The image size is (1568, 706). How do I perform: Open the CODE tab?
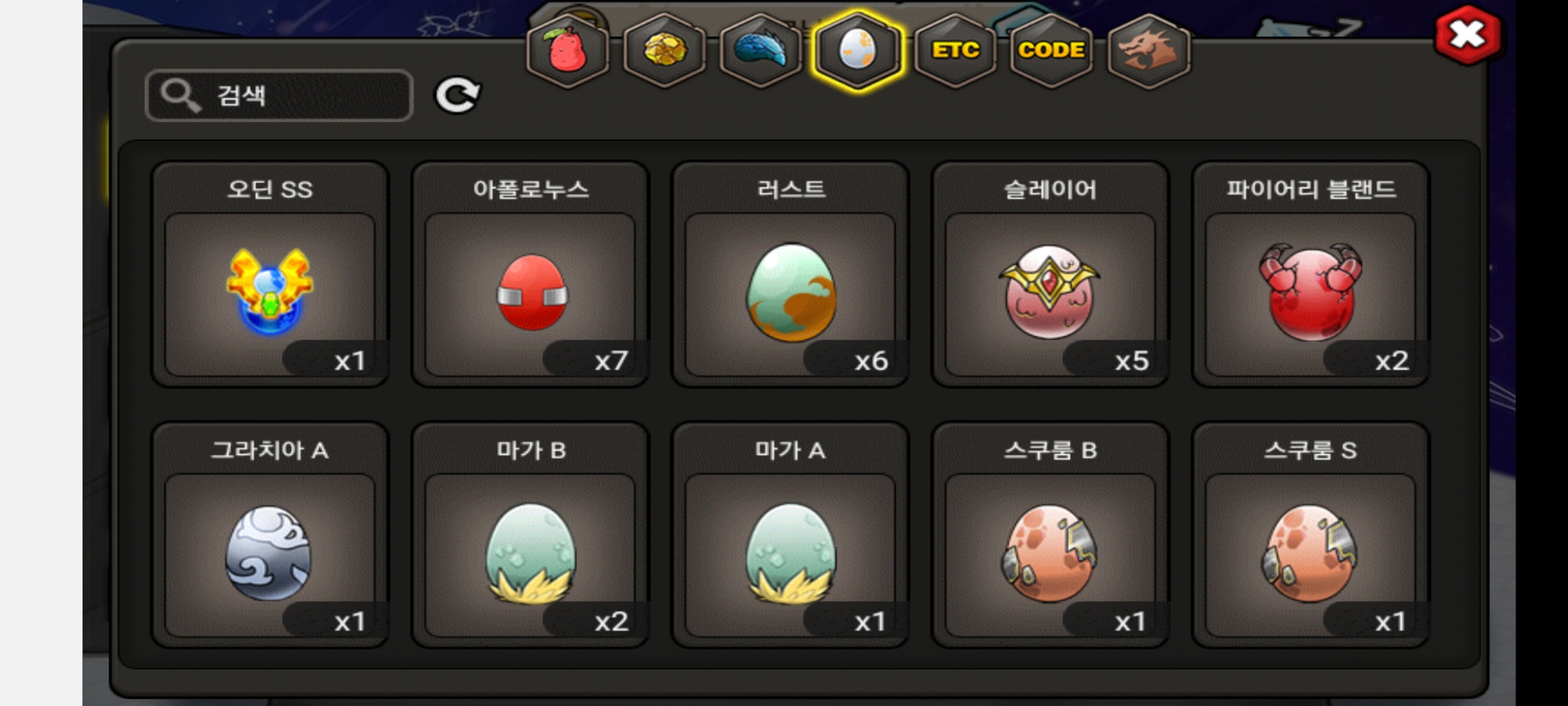1052,51
